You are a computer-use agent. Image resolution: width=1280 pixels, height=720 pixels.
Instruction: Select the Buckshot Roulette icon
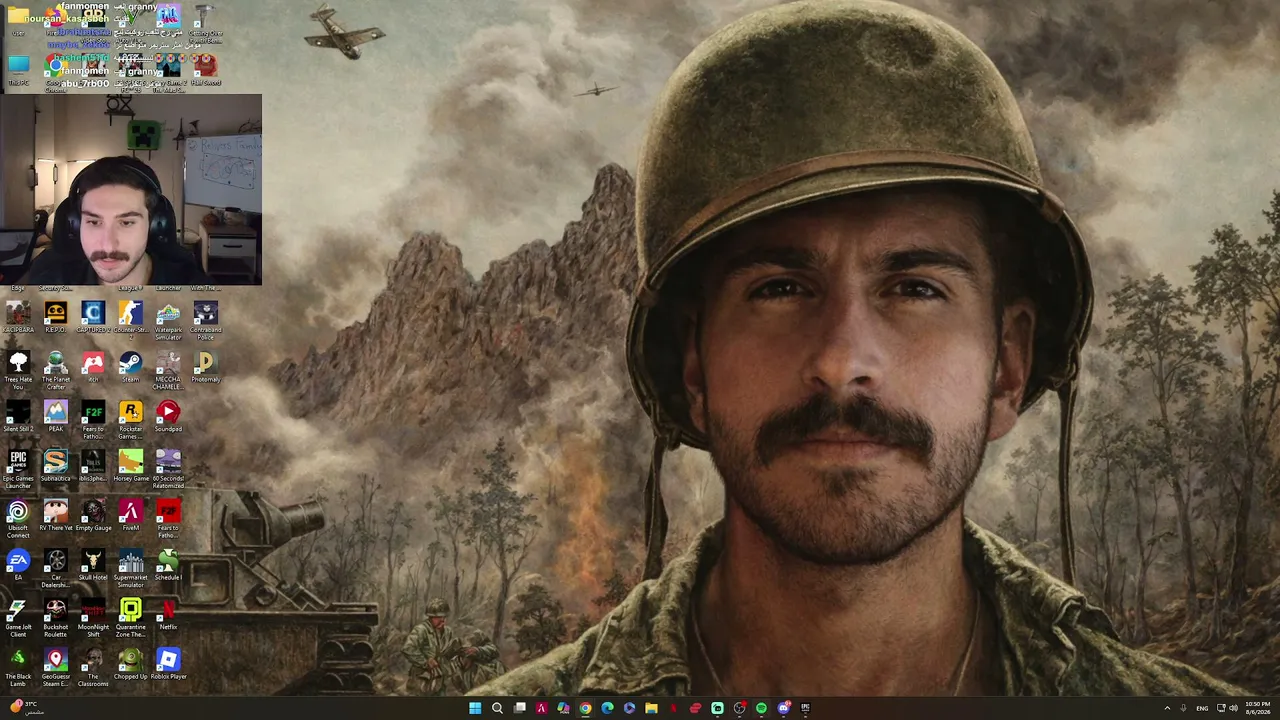click(x=55, y=618)
